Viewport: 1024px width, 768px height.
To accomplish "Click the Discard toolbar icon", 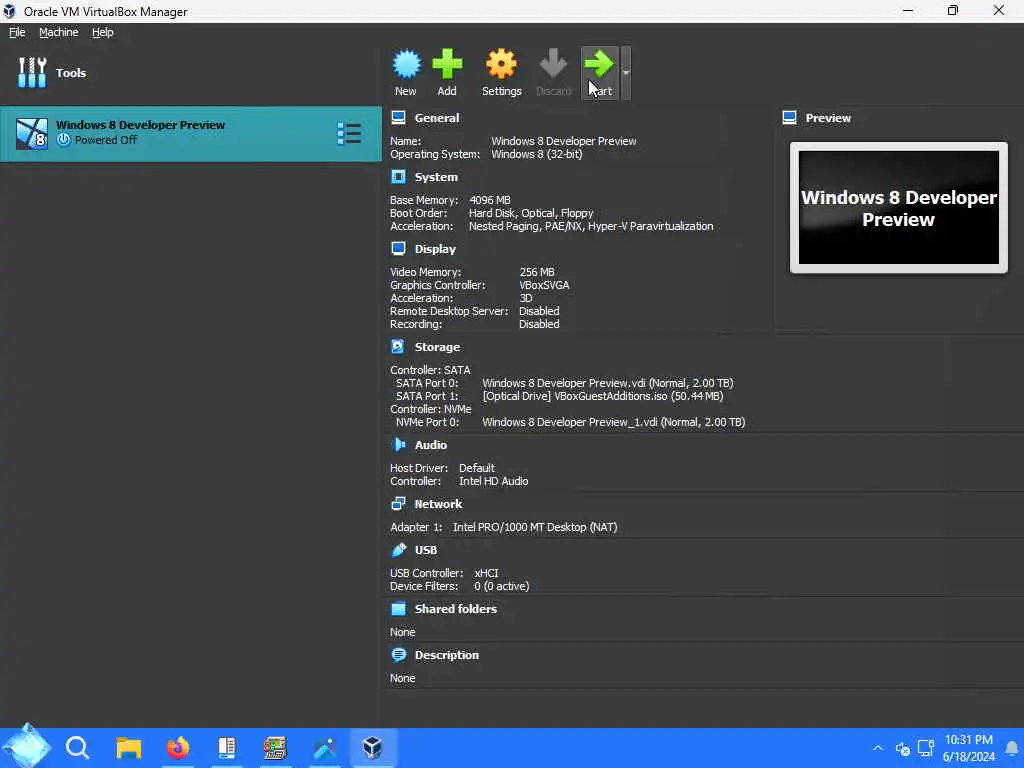I will 553,64.
